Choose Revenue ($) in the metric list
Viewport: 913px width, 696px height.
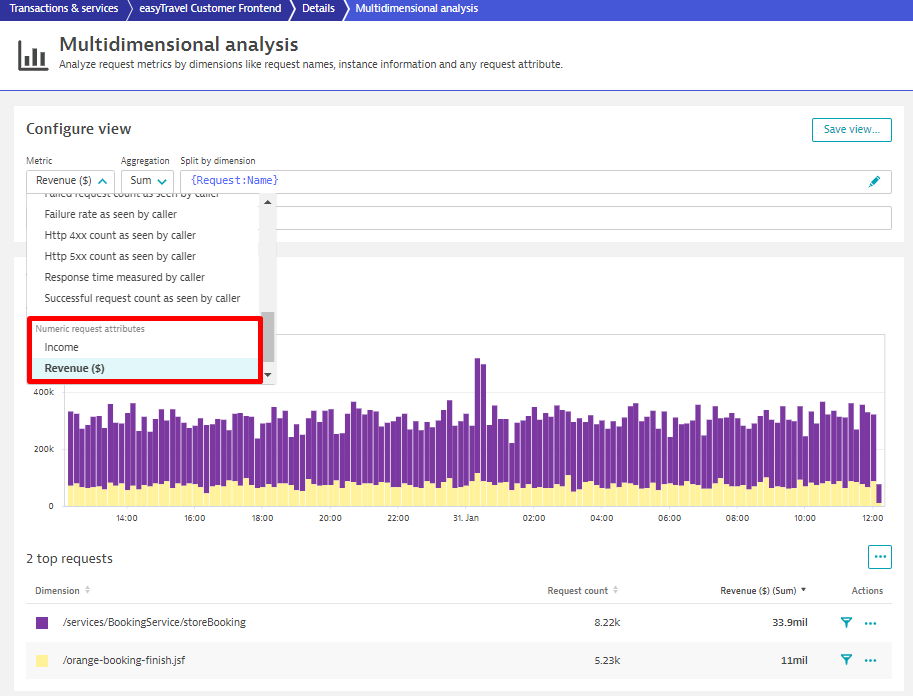(x=75, y=368)
